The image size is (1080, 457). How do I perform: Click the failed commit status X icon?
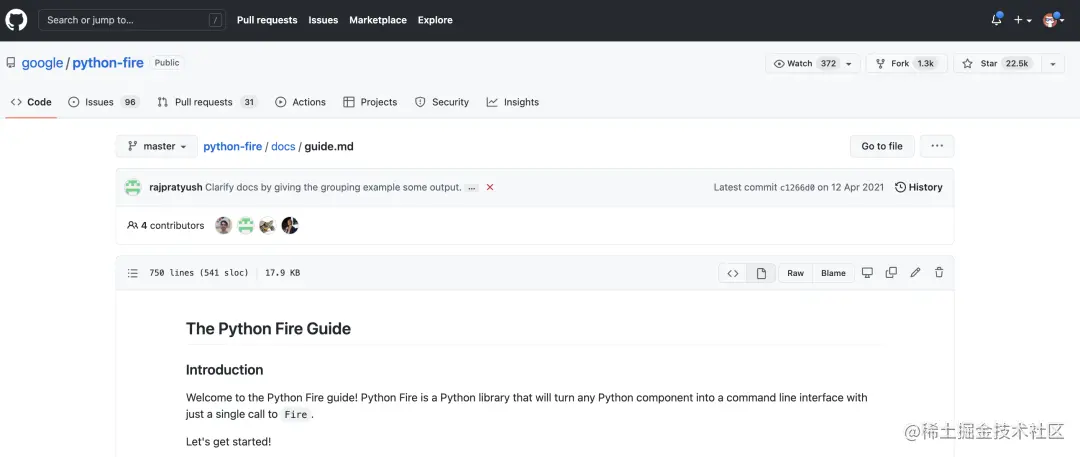coord(490,187)
